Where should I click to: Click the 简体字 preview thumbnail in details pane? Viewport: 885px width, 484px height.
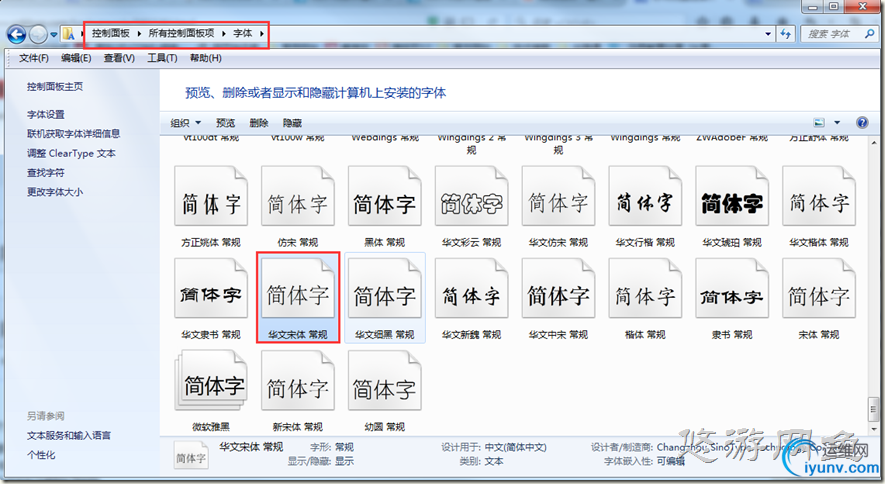point(191,457)
